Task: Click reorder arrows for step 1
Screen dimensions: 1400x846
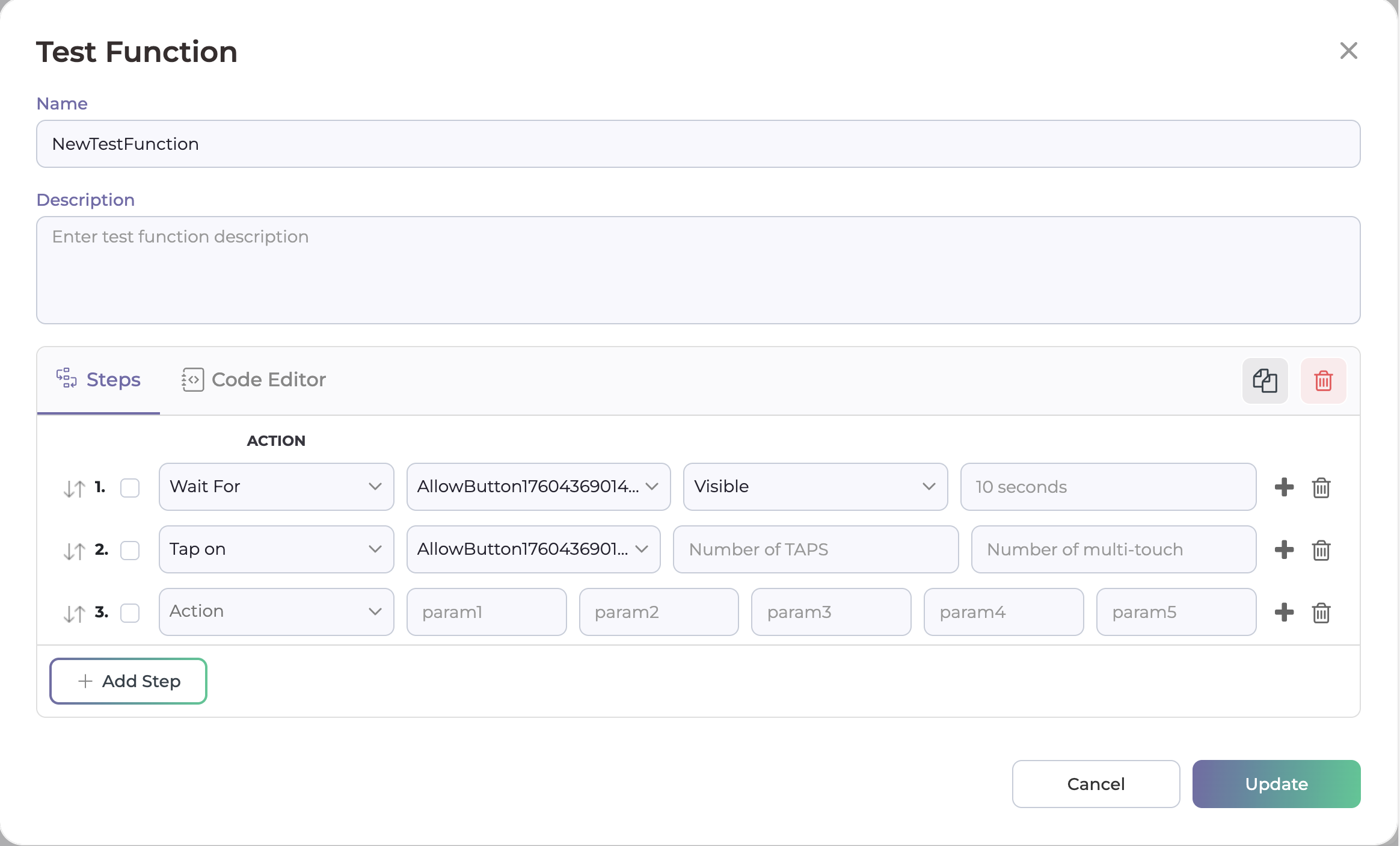Action: pos(74,488)
